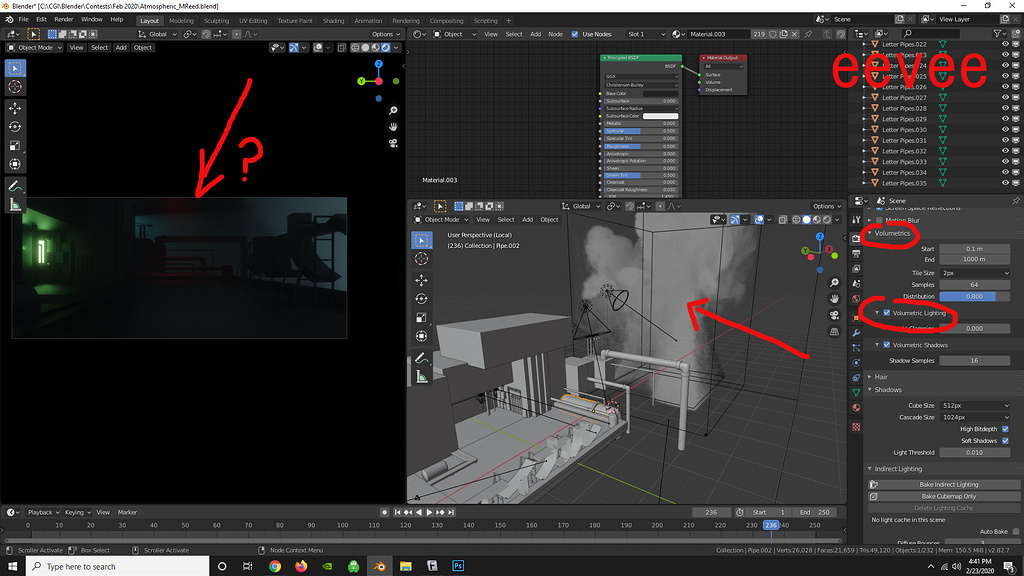Image resolution: width=1024 pixels, height=576 pixels.
Task: Open the Texture properties tab
Action: pyautogui.click(x=856, y=426)
